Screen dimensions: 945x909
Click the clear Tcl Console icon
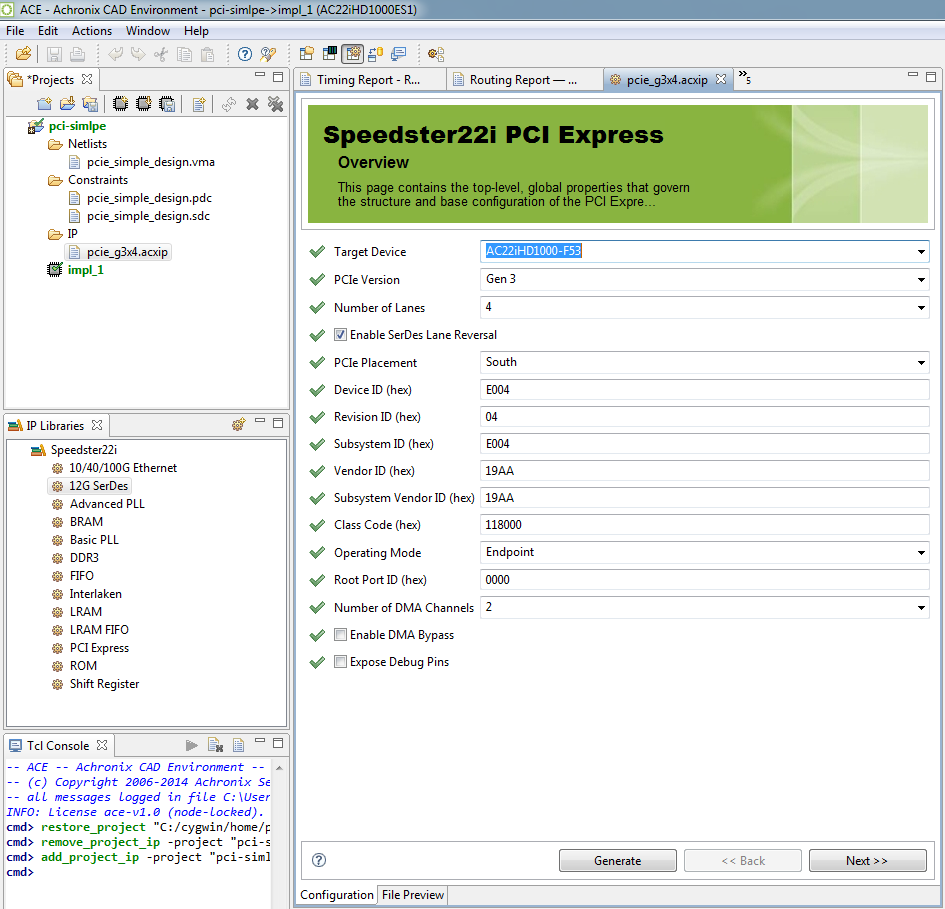[x=215, y=745]
